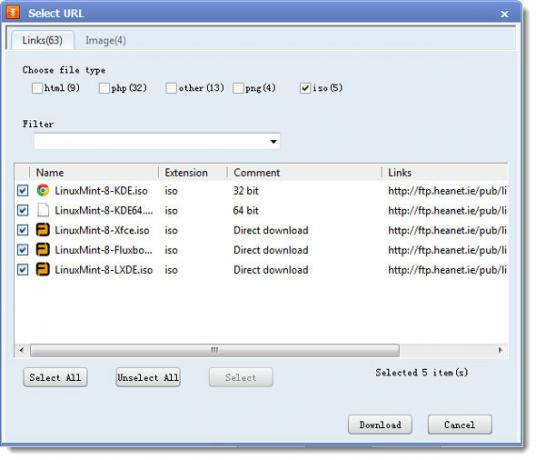The image size is (536, 460).
Task: Switch to the Image(4) tab
Action: click(106, 40)
